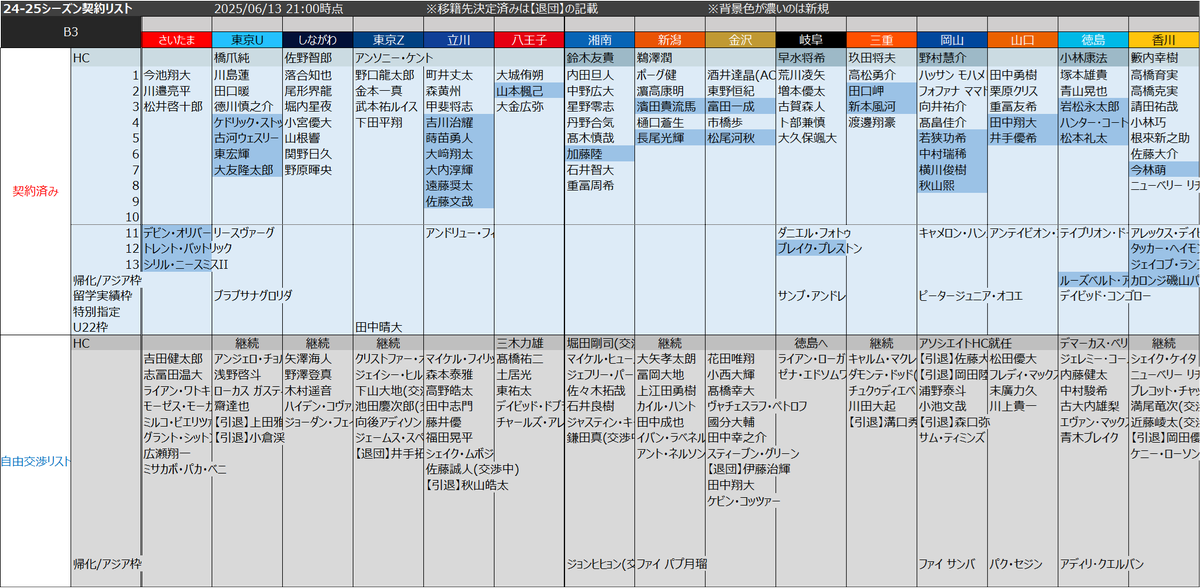
Task: Click the highlighted cell '佐藤文哉'
Action: tap(458, 202)
